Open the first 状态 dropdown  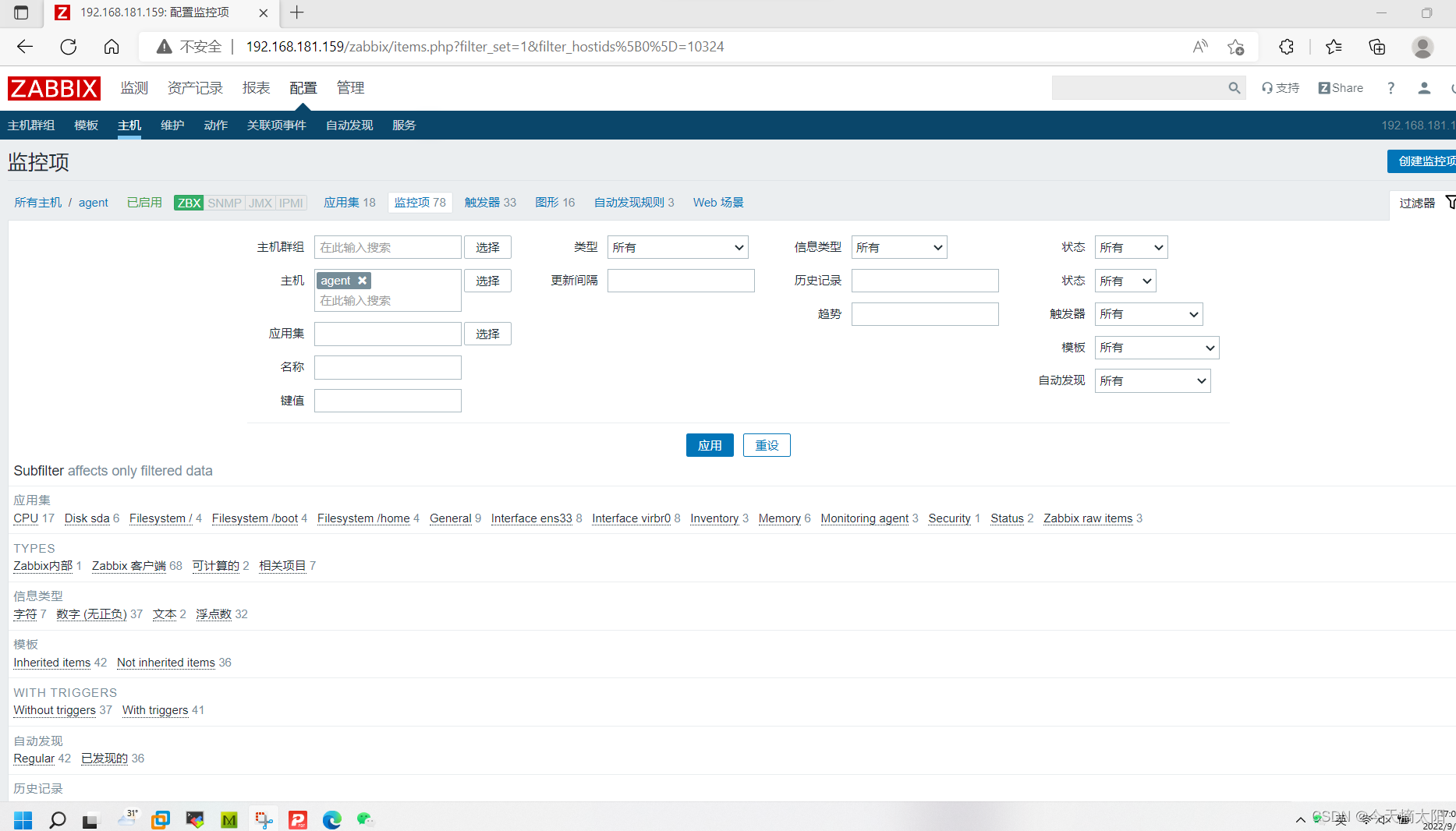(x=1131, y=247)
